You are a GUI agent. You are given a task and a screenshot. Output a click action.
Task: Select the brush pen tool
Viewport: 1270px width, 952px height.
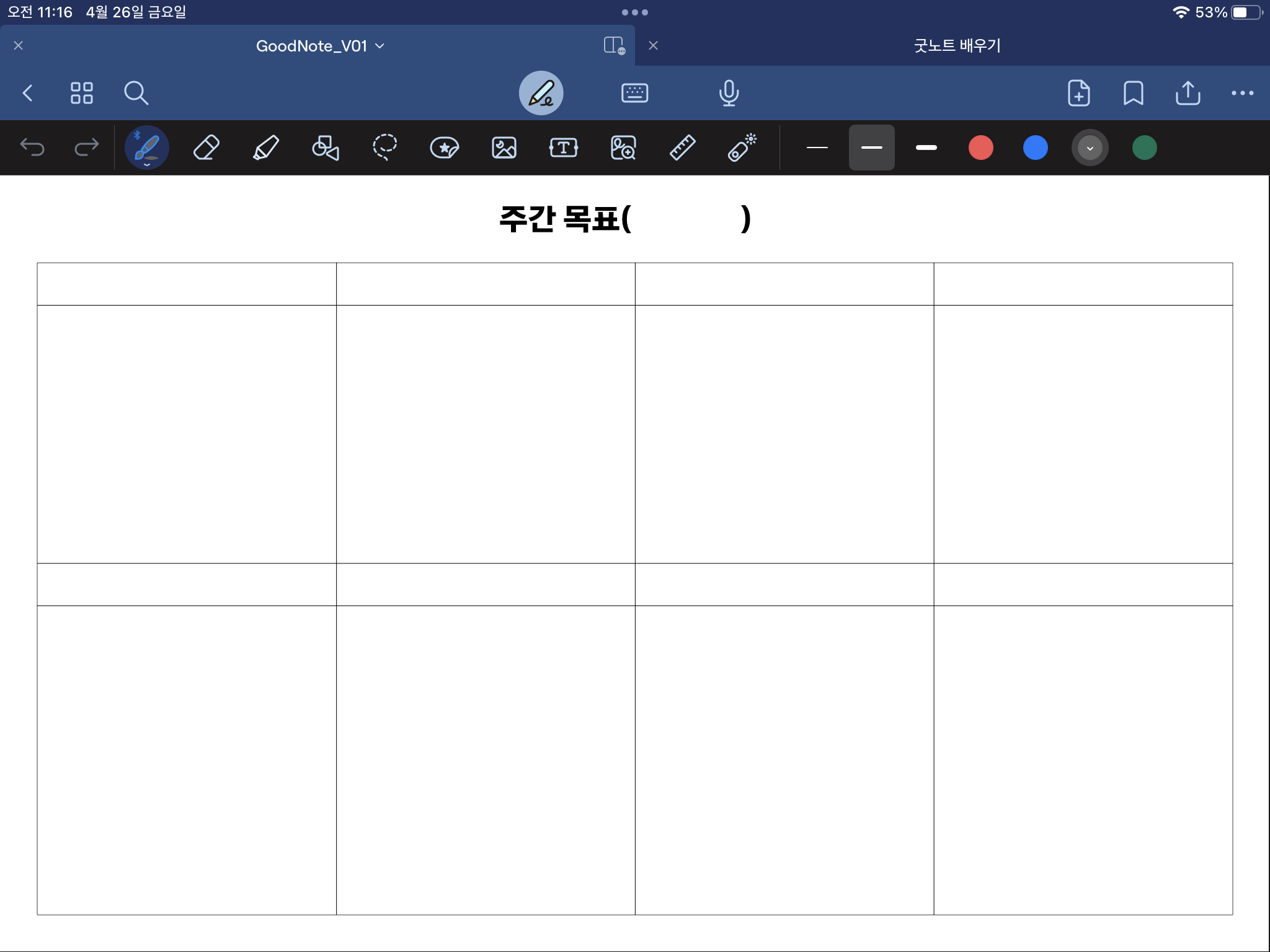(147, 148)
